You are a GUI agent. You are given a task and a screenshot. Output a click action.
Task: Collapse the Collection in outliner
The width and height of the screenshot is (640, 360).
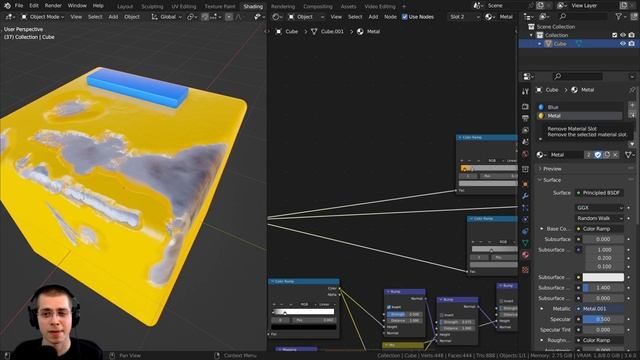(531, 35)
